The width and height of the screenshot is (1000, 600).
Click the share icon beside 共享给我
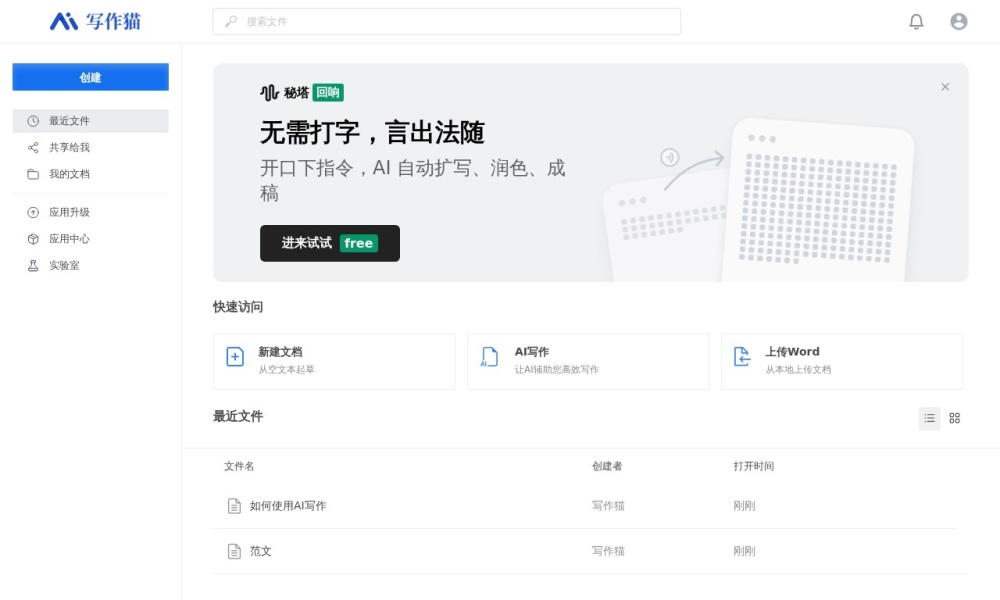tap(33, 147)
